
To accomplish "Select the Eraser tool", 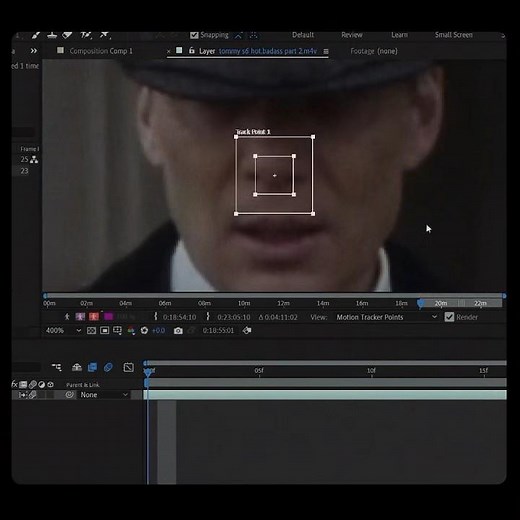I will point(68,35).
